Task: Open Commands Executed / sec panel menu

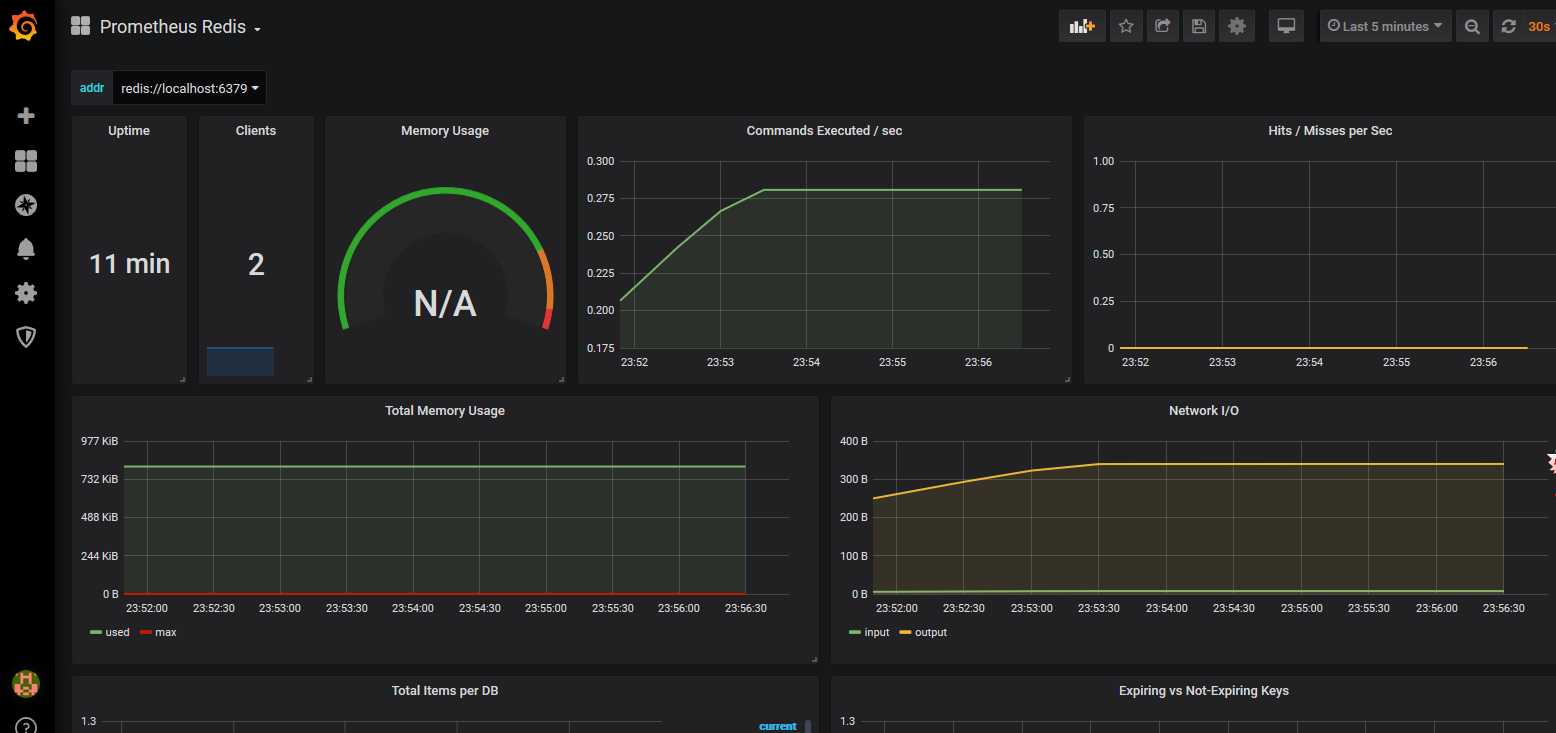Action: point(824,131)
